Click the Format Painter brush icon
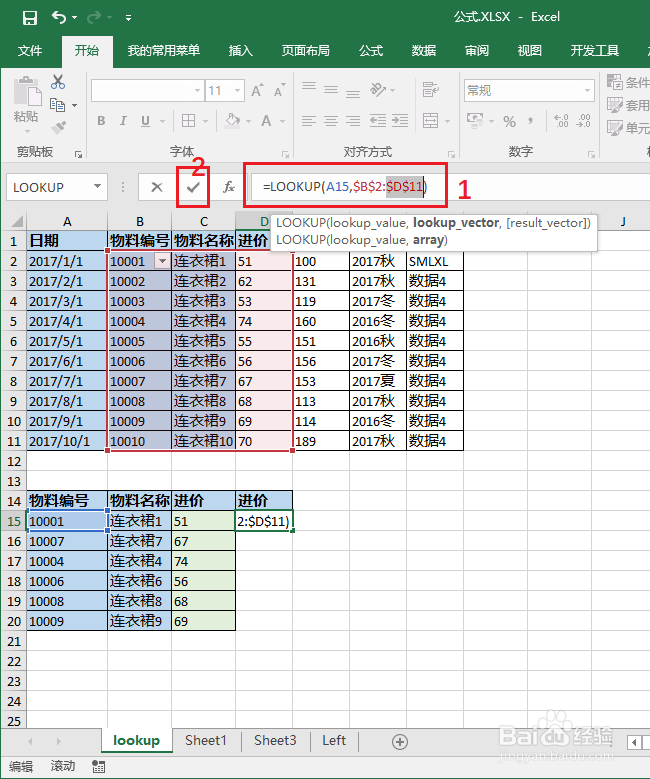The width and height of the screenshot is (650, 779). click(58, 128)
